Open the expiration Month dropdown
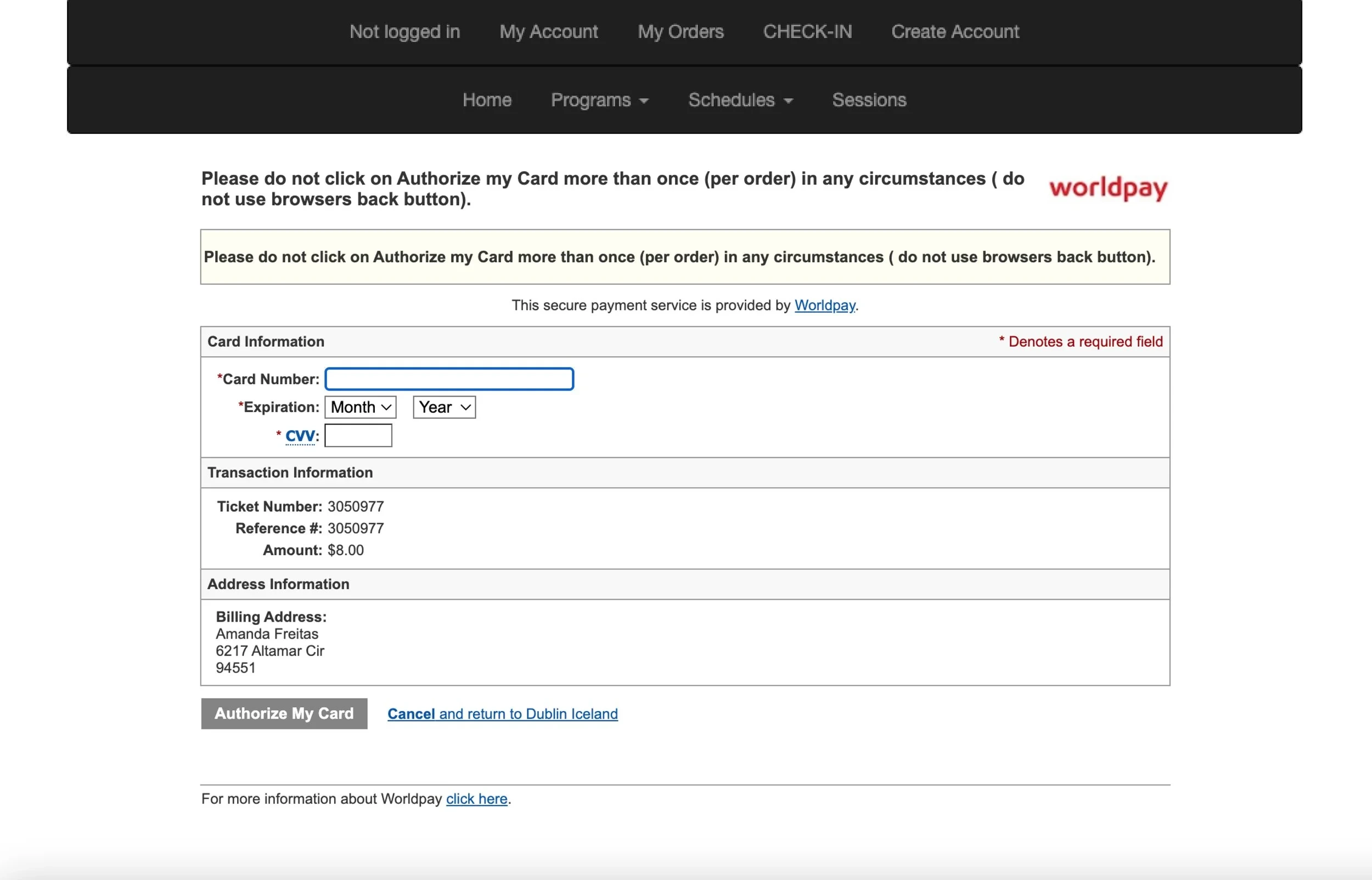This screenshot has width=1372, height=880. [360, 408]
